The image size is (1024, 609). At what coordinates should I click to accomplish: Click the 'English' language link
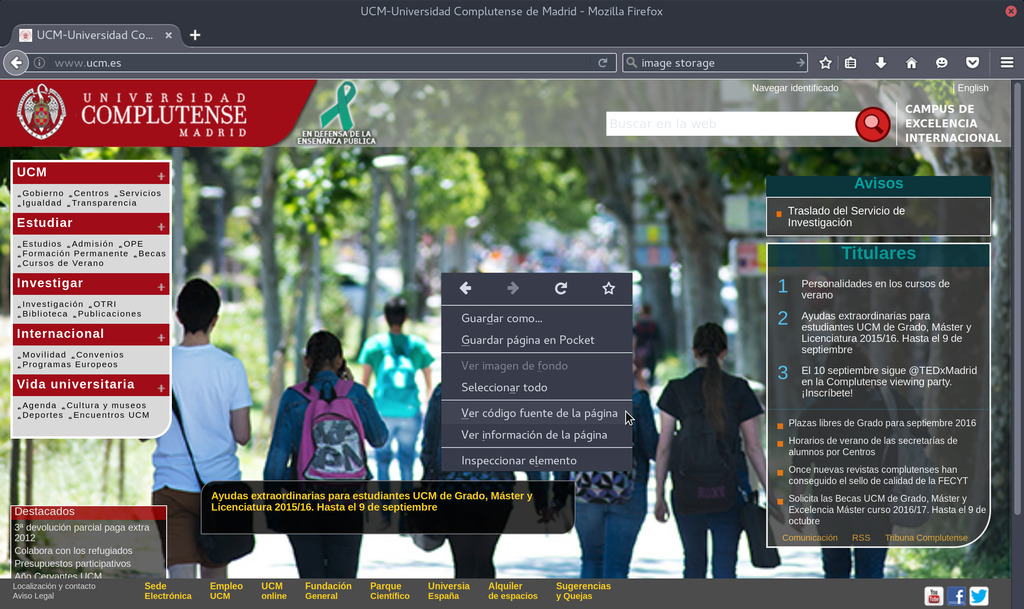coord(973,87)
